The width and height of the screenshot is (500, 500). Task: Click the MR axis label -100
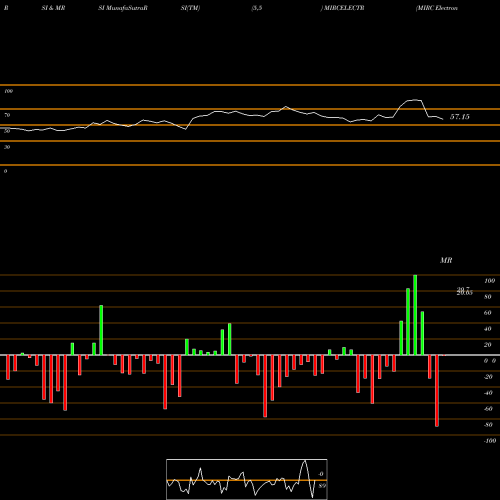490,441
